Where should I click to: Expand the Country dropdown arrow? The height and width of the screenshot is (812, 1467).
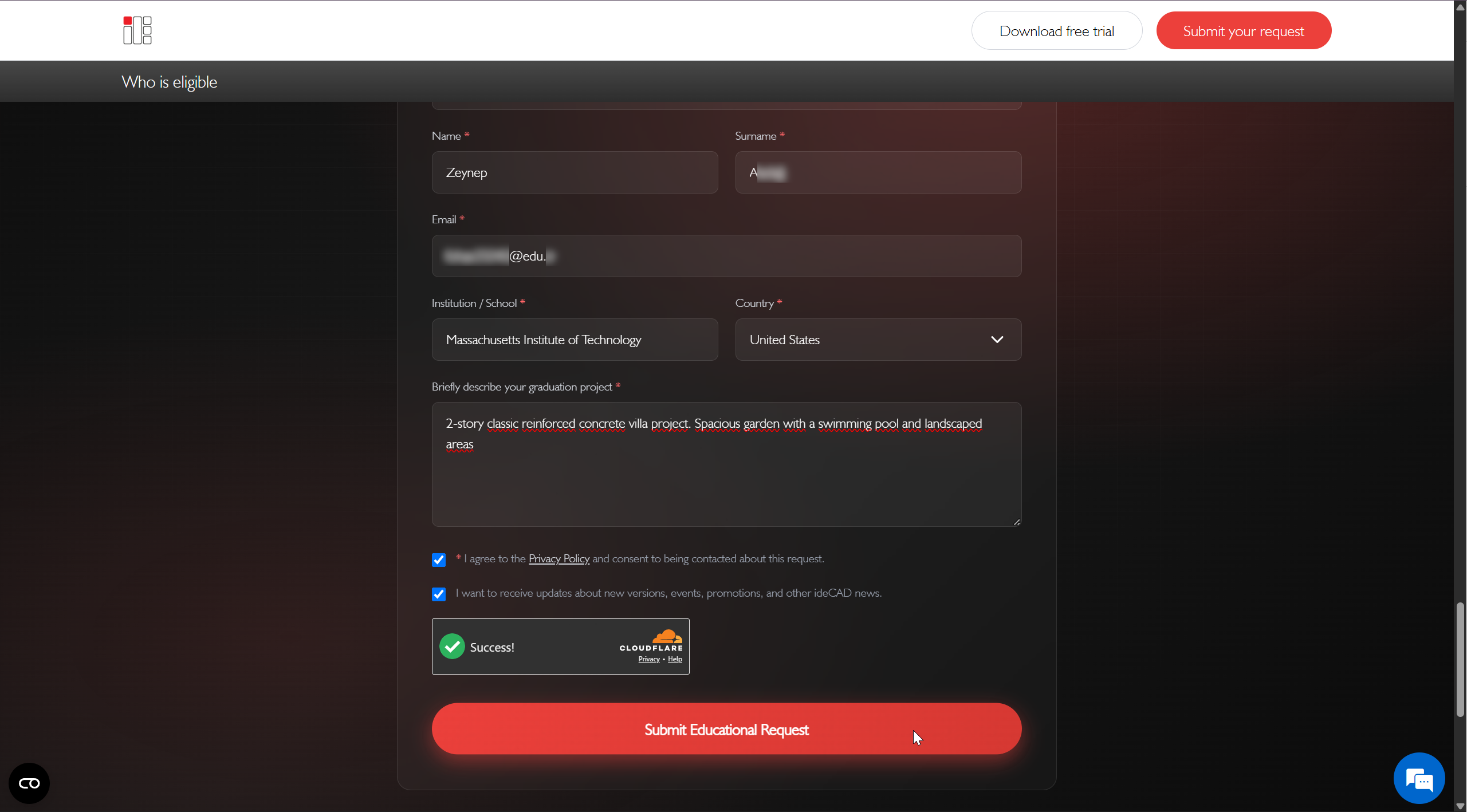tap(997, 340)
